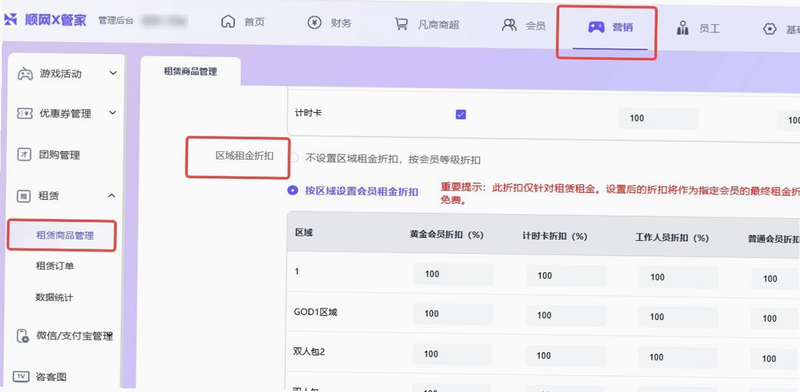Edit 黄金会员折扣 field for 双人包2
800x392 pixels.
click(x=452, y=354)
